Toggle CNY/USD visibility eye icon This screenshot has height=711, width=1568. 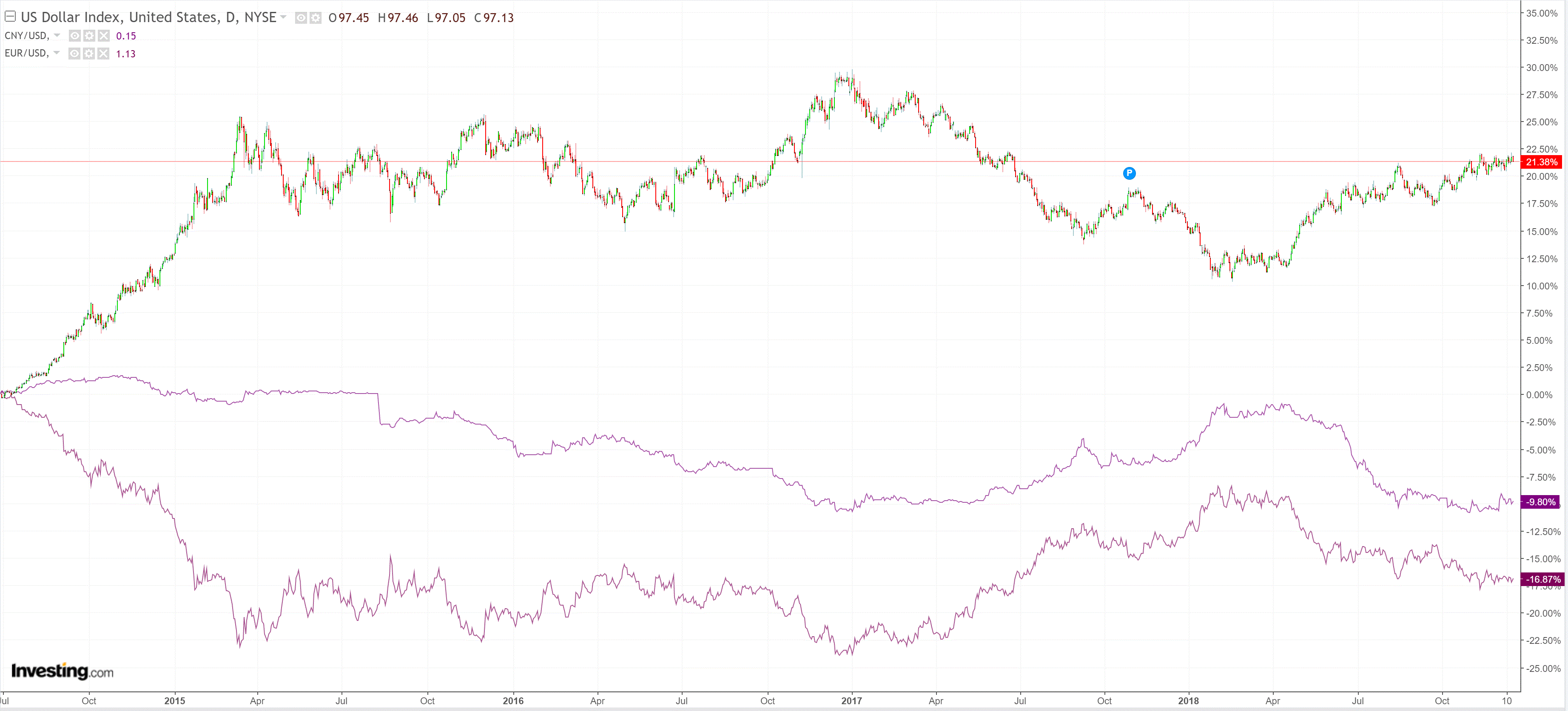click(x=74, y=36)
